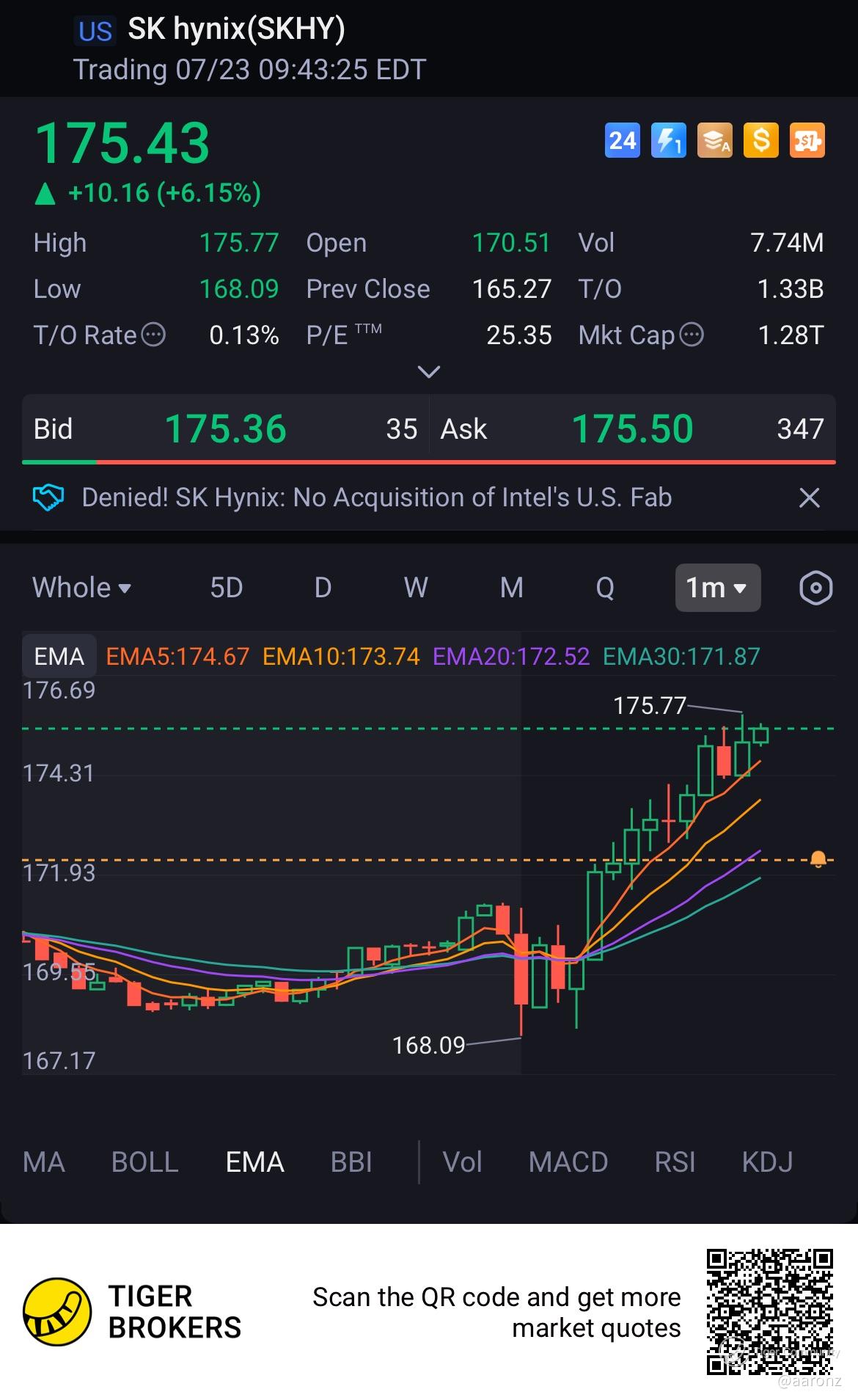Tap the P/E TTM value 25.35
858x1400 pixels.
[x=519, y=335]
